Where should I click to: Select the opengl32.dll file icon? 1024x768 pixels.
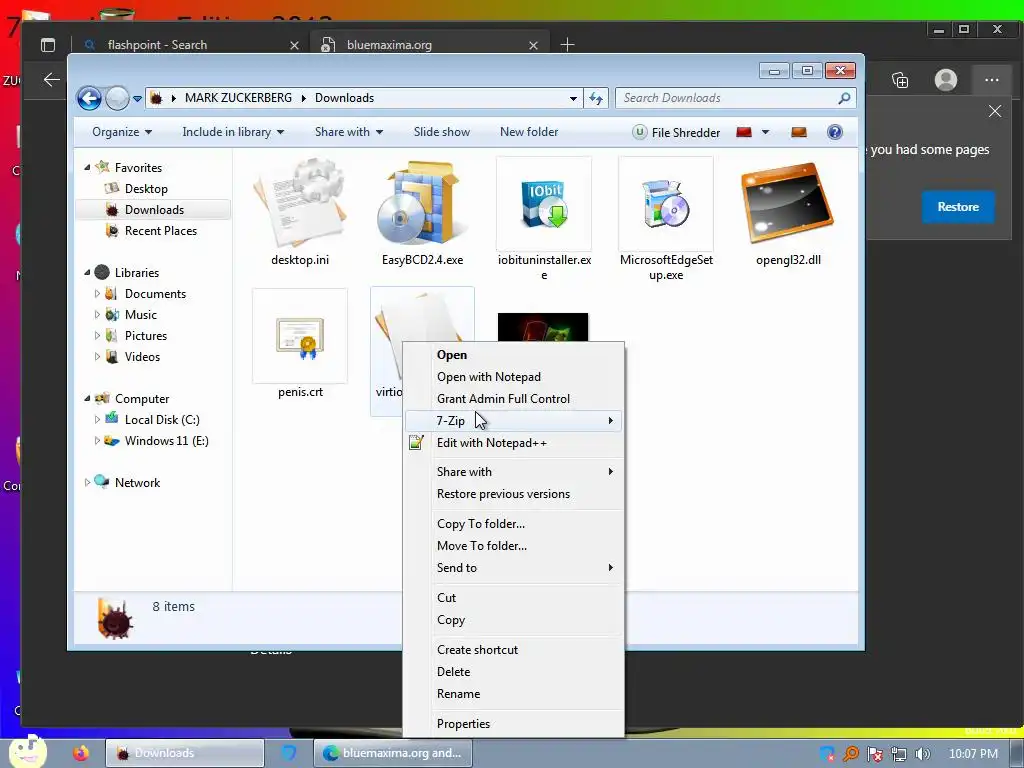tap(788, 204)
